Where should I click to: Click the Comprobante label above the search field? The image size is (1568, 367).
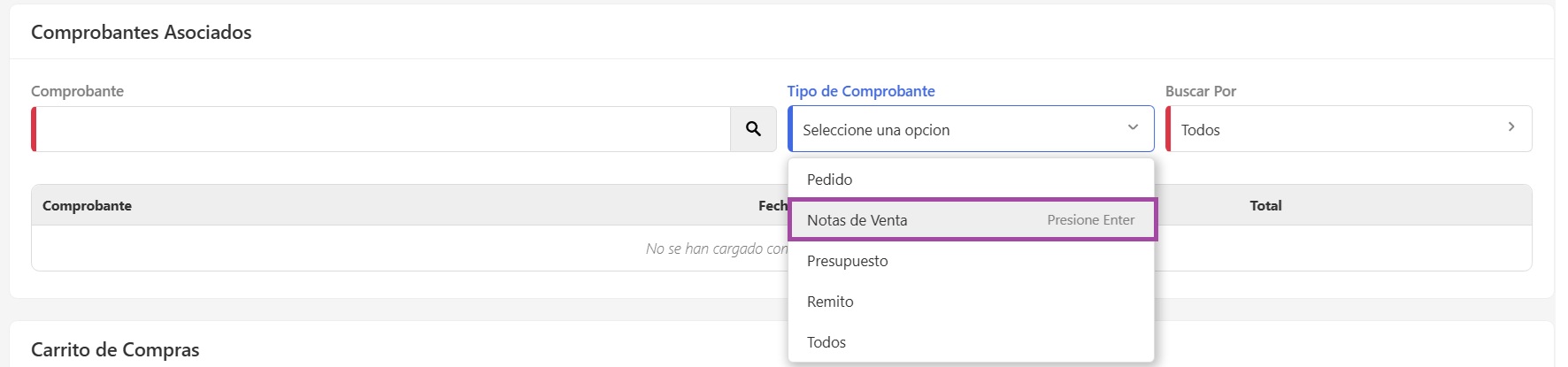pyautogui.click(x=77, y=91)
